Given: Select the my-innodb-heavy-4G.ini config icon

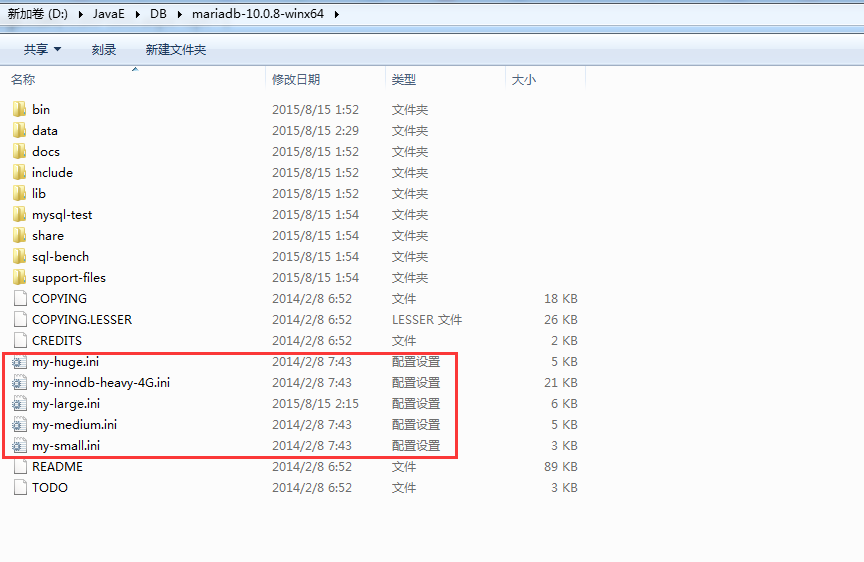Looking at the screenshot, I should coord(19,382).
